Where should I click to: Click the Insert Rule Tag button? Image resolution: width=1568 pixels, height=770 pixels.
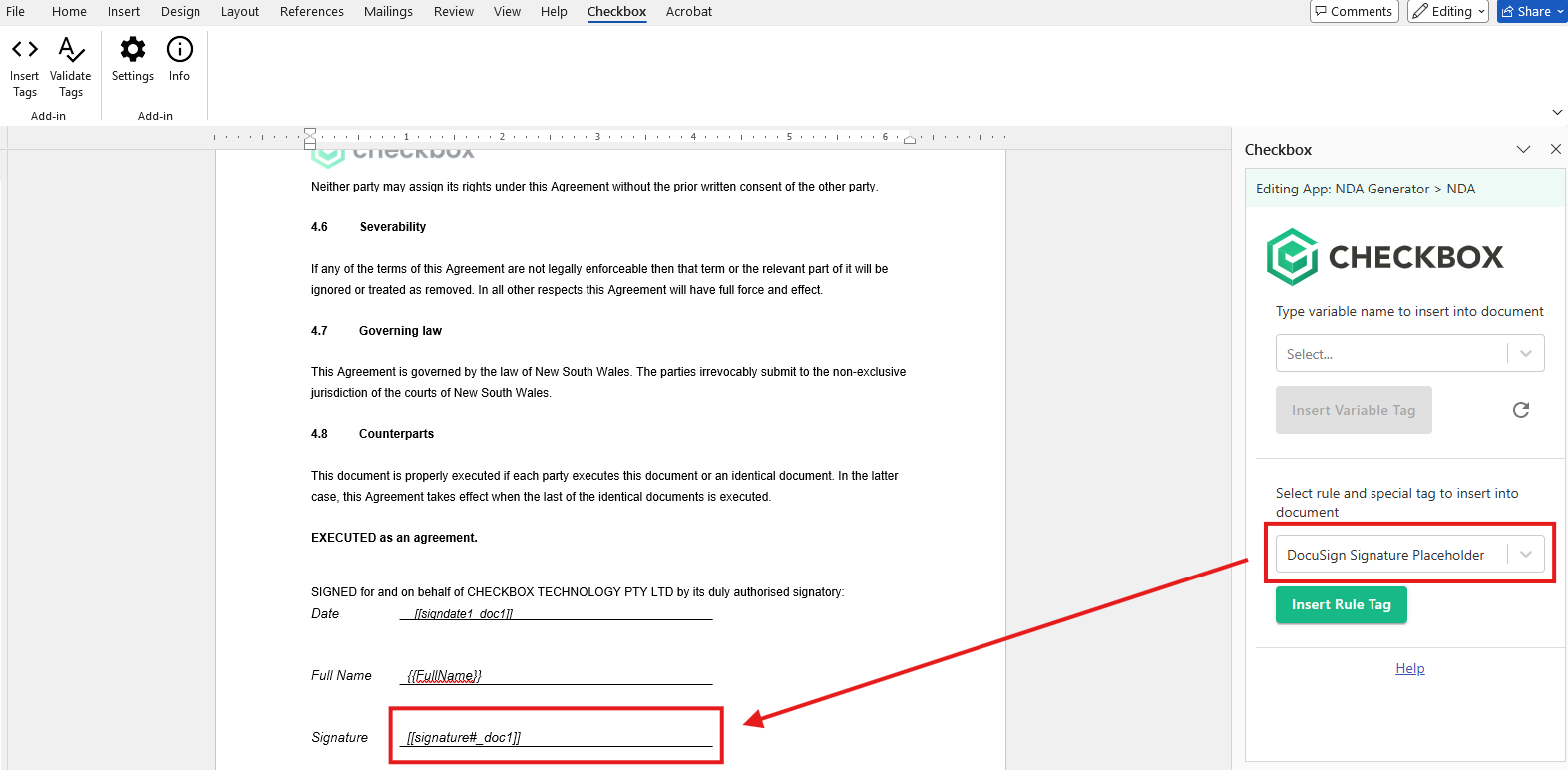pyautogui.click(x=1342, y=605)
